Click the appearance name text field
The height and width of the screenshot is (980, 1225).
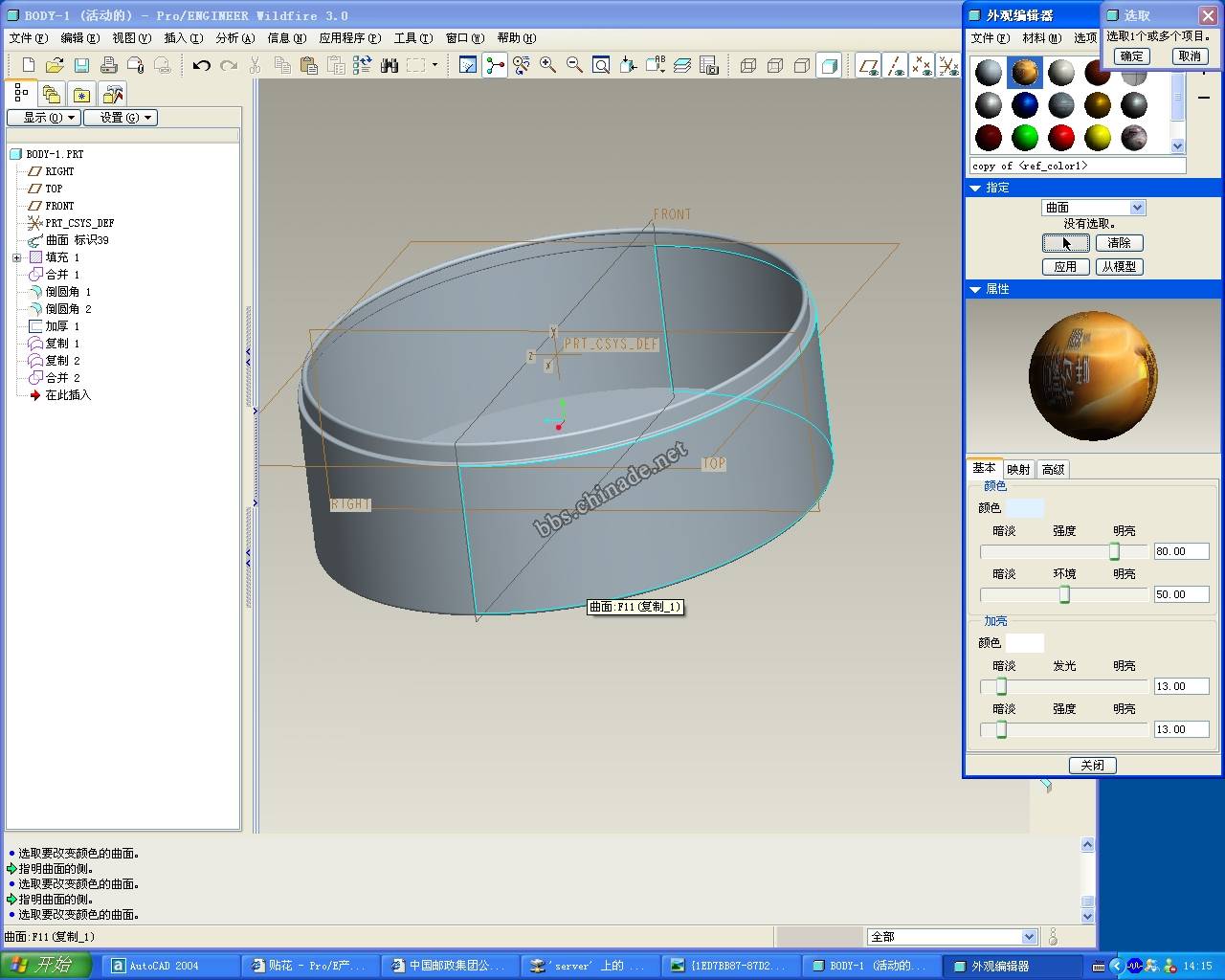[x=1078, y=166]
